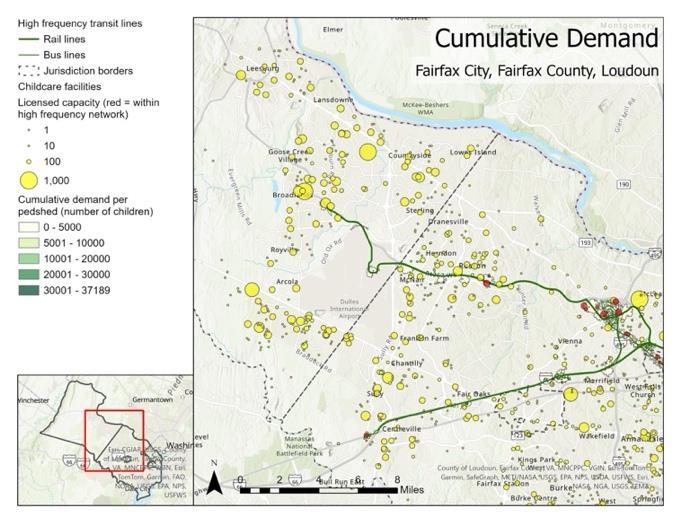
Task: Click the scale bar graphic
Action: coord(319,490)
